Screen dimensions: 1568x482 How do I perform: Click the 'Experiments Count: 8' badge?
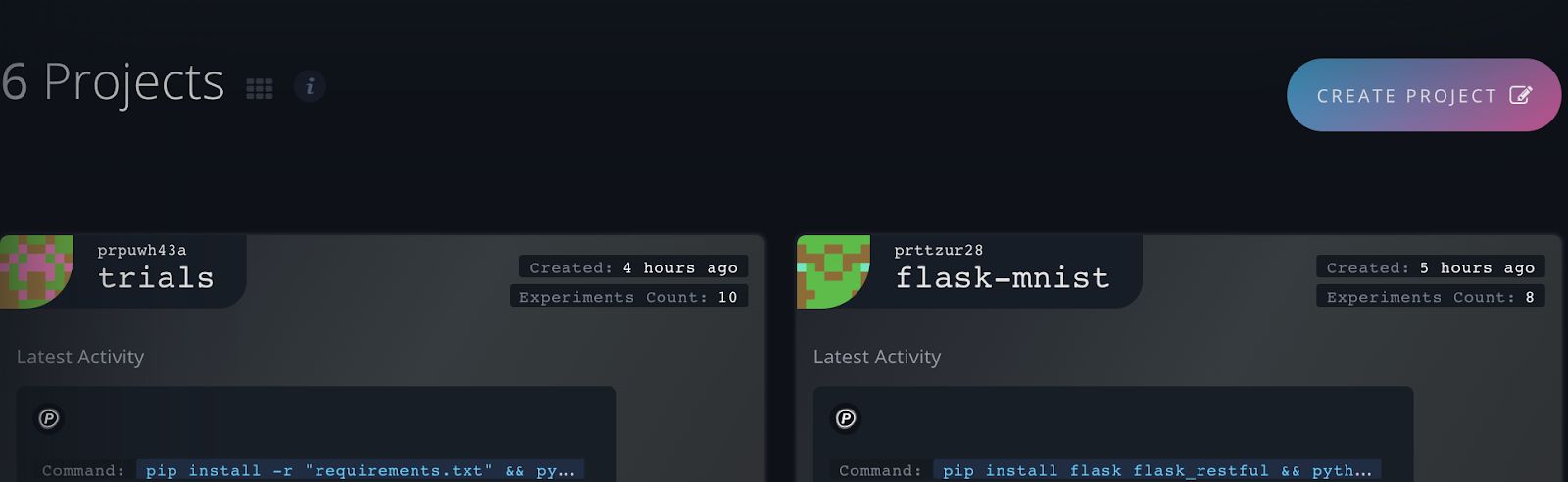pos(1430,296)
